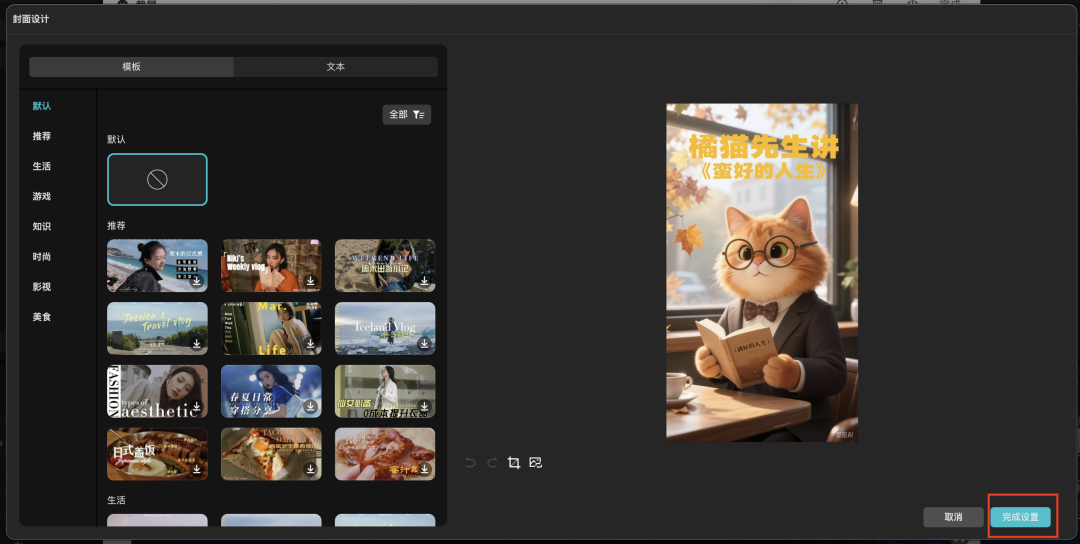Choose the 美食 category in sidebar

point(42,316)
